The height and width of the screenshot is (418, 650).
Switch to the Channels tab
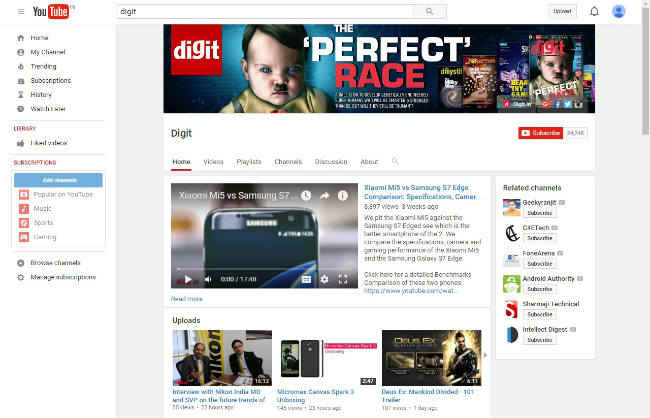[288, 162]
